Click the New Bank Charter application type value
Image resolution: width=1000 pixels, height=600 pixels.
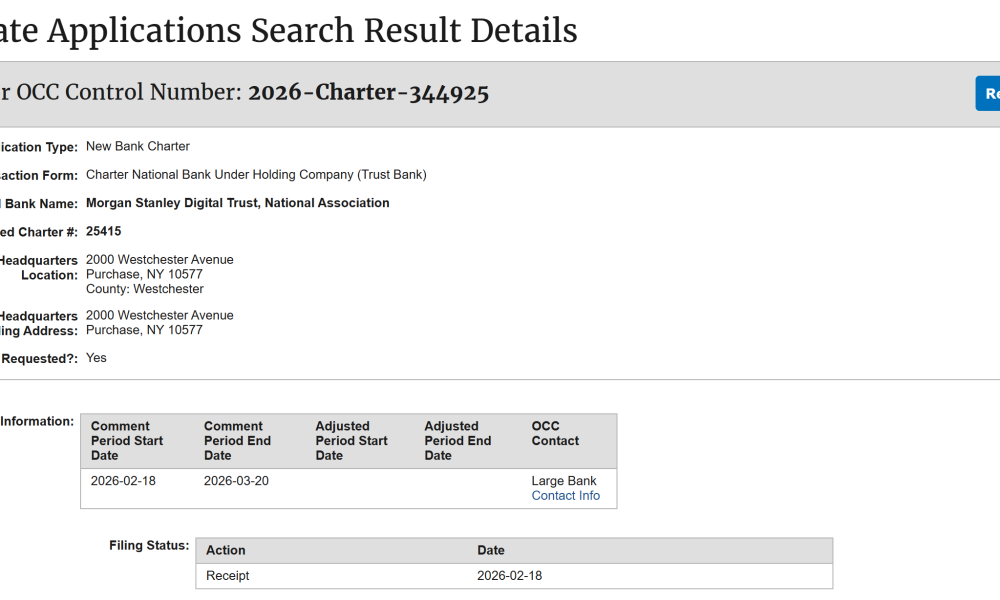(137, 146)
